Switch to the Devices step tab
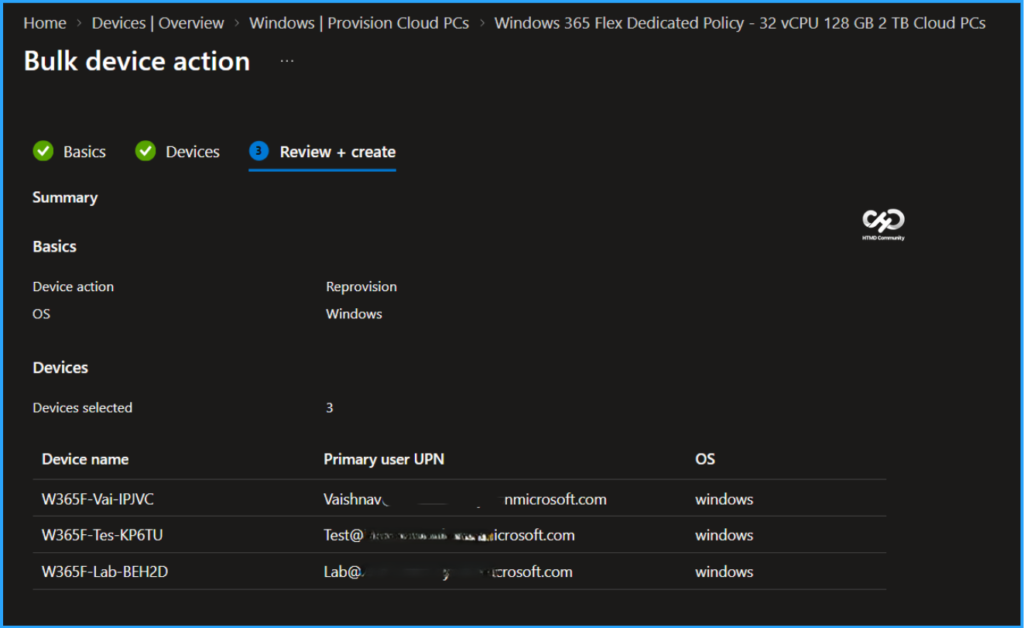This screenshot has height=628, width=1024. click(192, 151)
